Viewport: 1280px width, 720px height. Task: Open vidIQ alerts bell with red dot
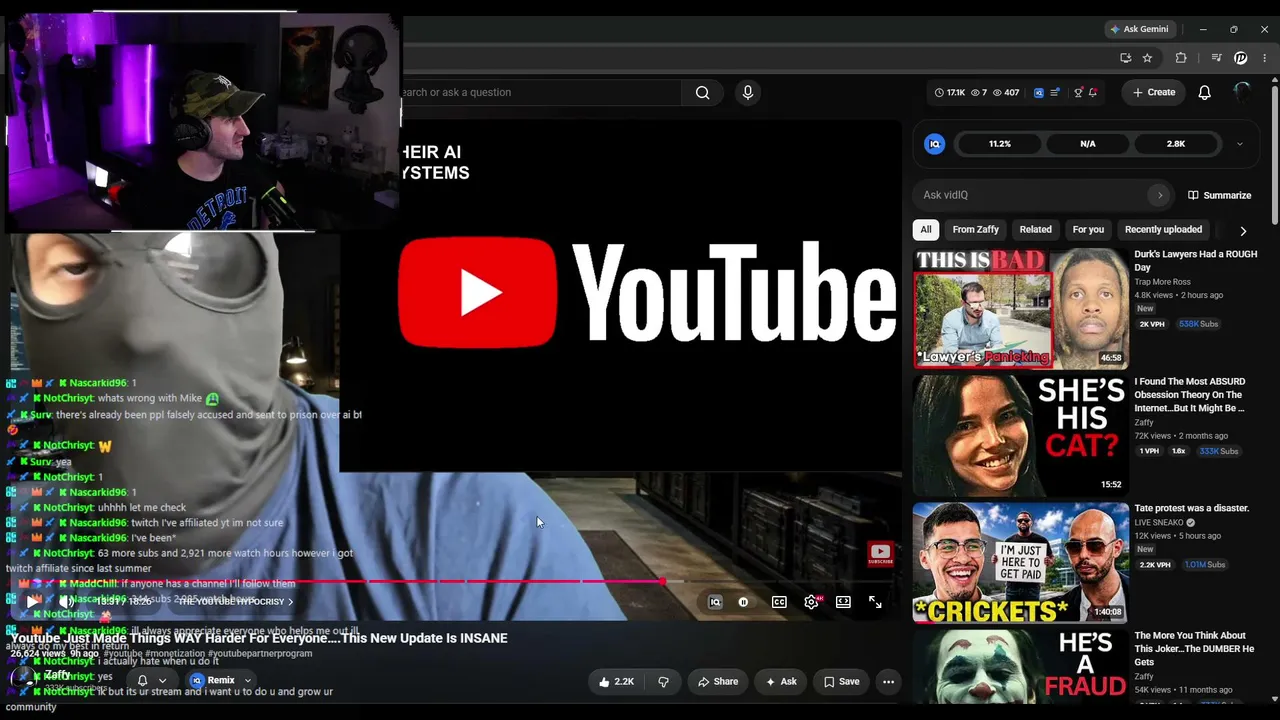(x=1093, y=92)
